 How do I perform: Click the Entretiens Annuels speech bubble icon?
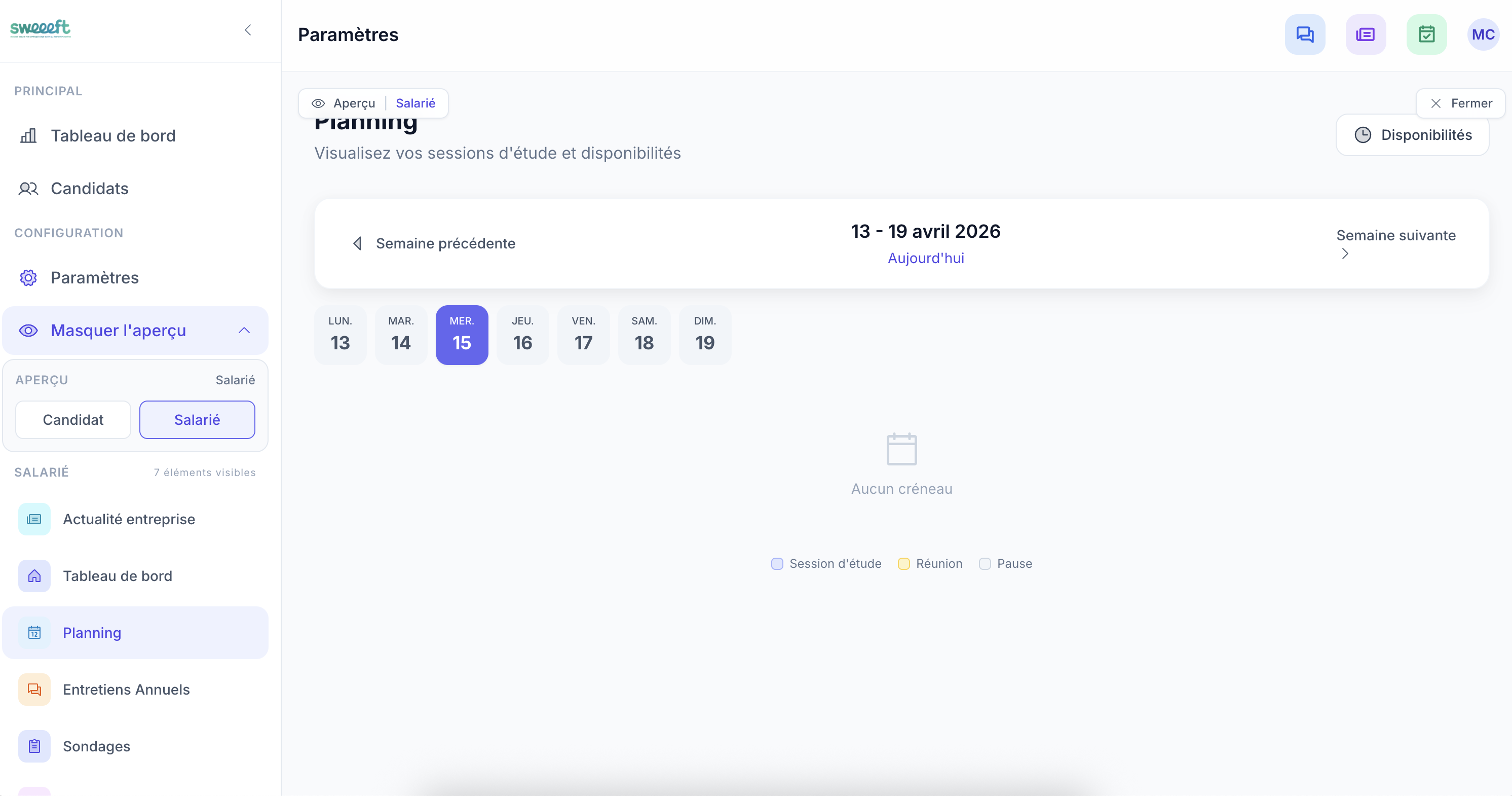[34, 690]
